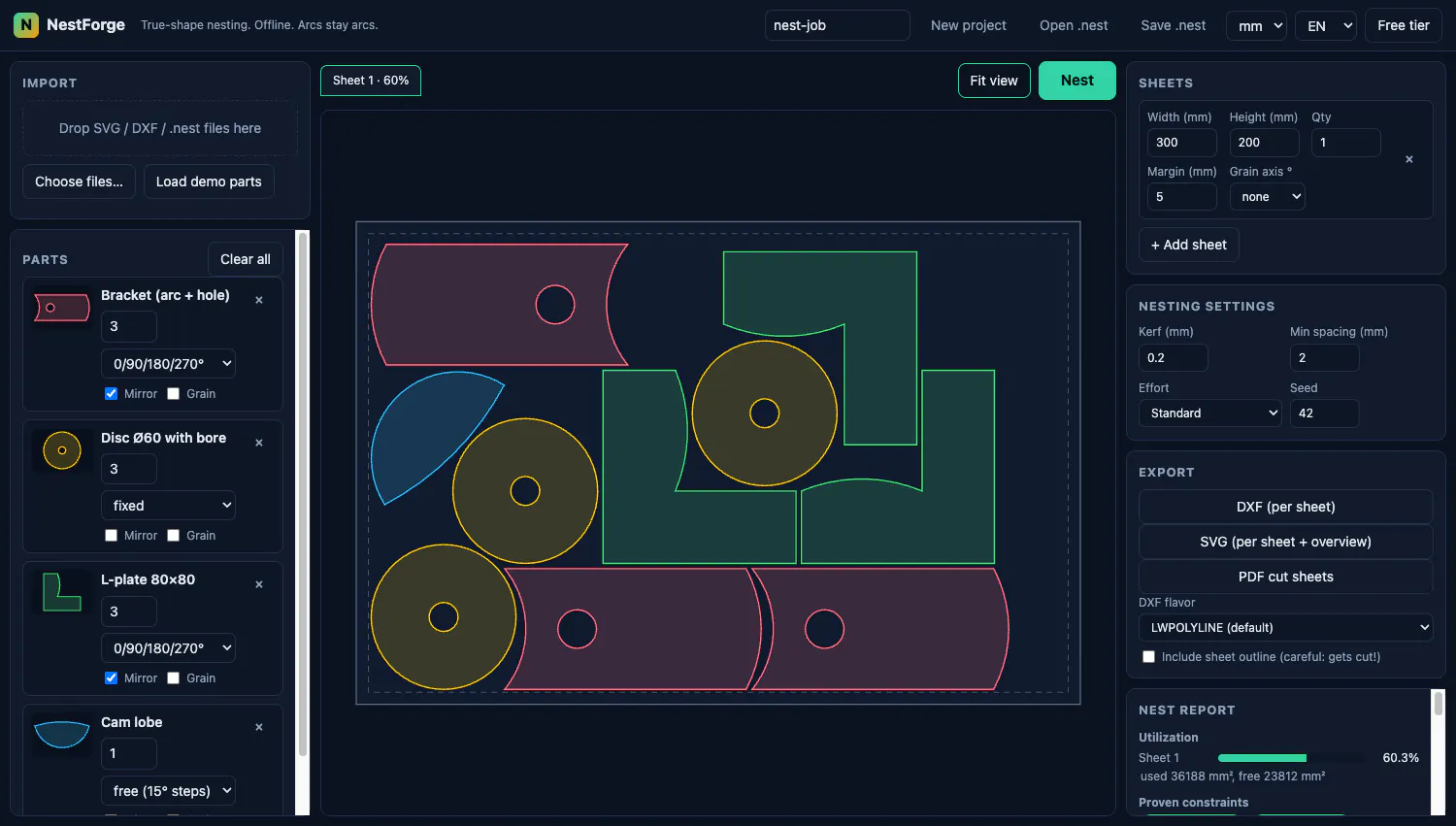The image size is (1456, 826).
Task: Click the Fit view button
Action: (994, 81)
